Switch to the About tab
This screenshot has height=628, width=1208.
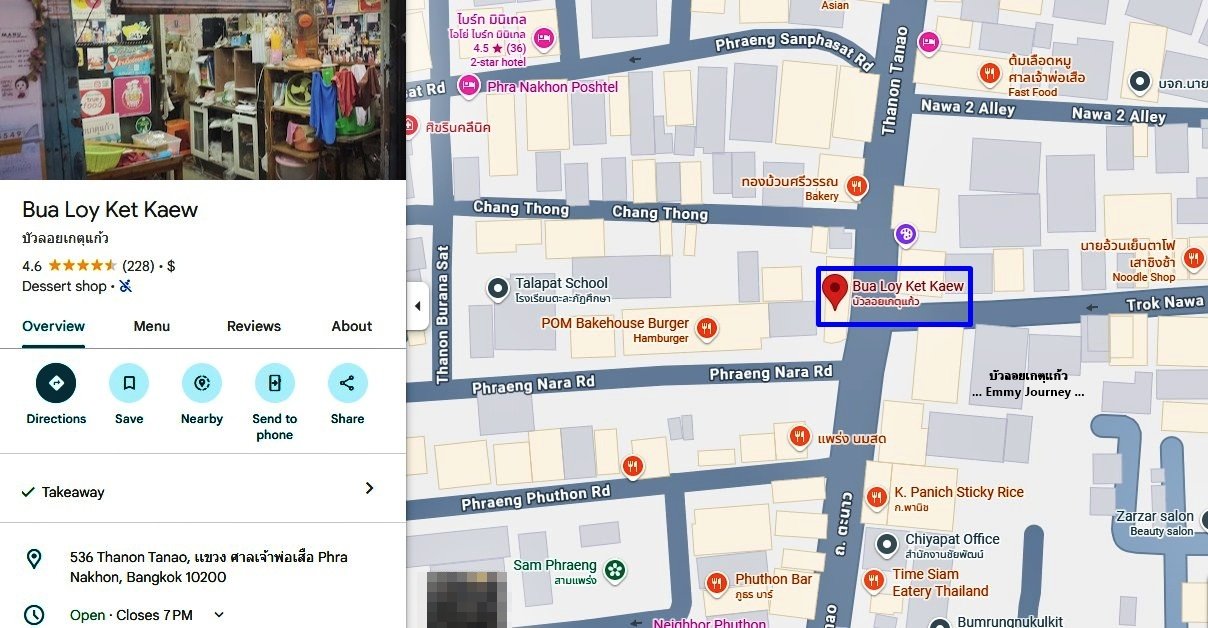(352, 326)
